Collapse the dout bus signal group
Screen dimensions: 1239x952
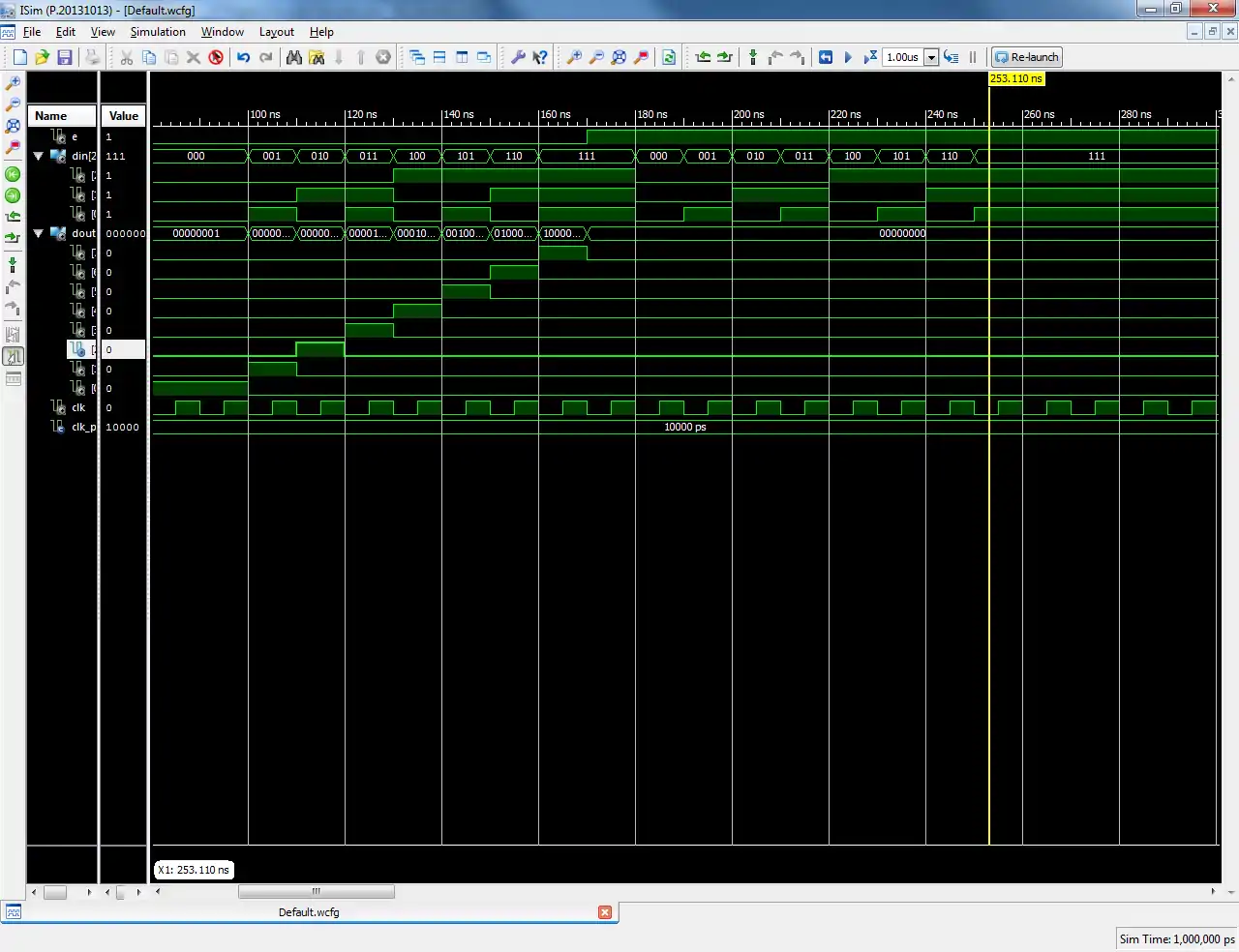point(39,233)
